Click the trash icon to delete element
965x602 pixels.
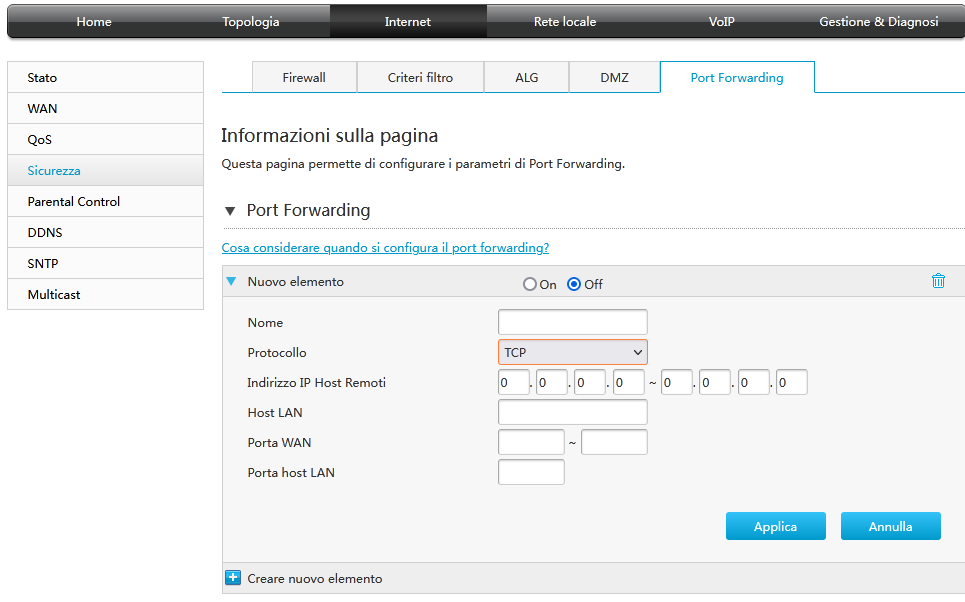[938, 281]
